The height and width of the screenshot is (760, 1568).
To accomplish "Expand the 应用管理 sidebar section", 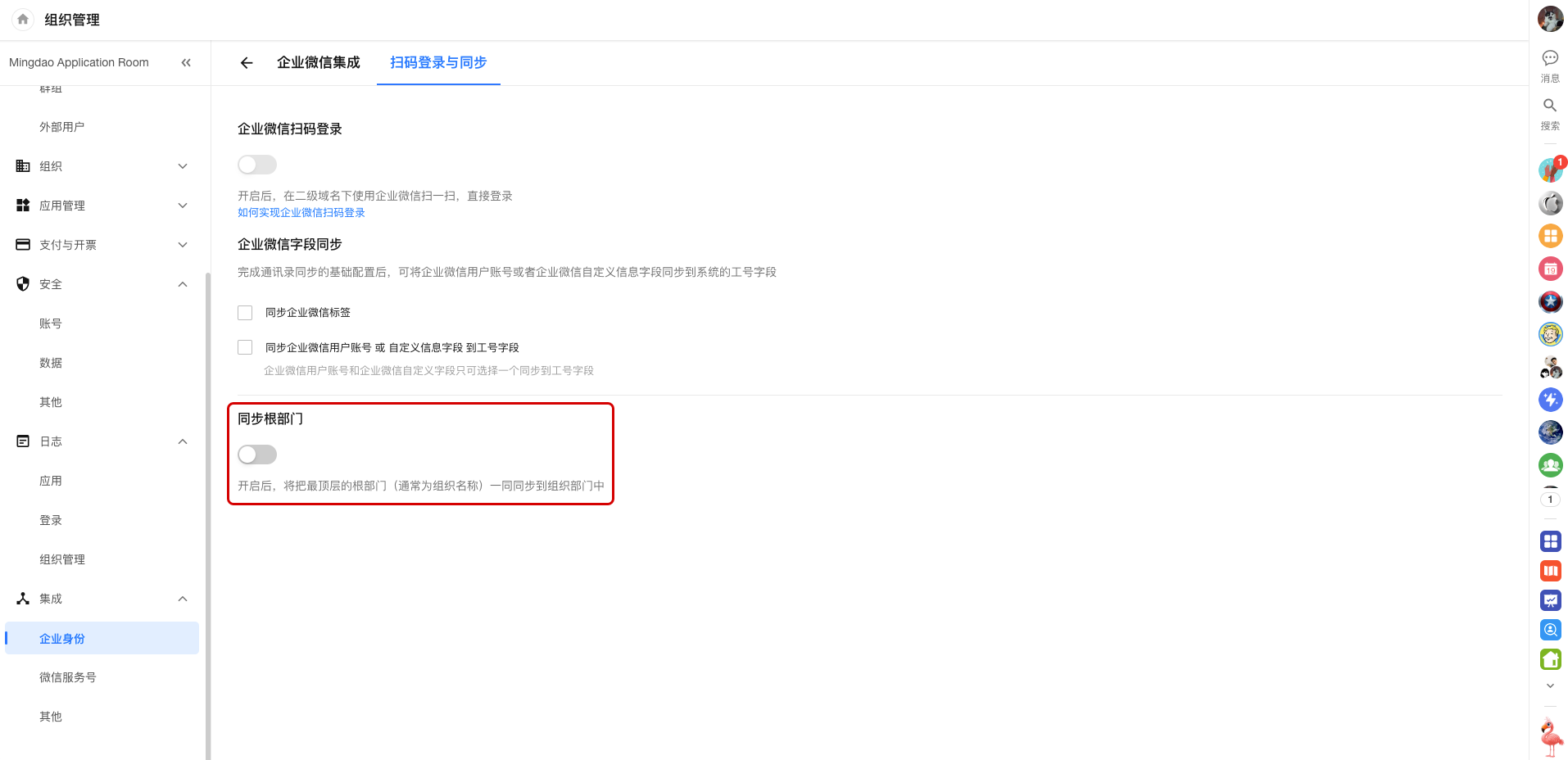I will (183, 206).
